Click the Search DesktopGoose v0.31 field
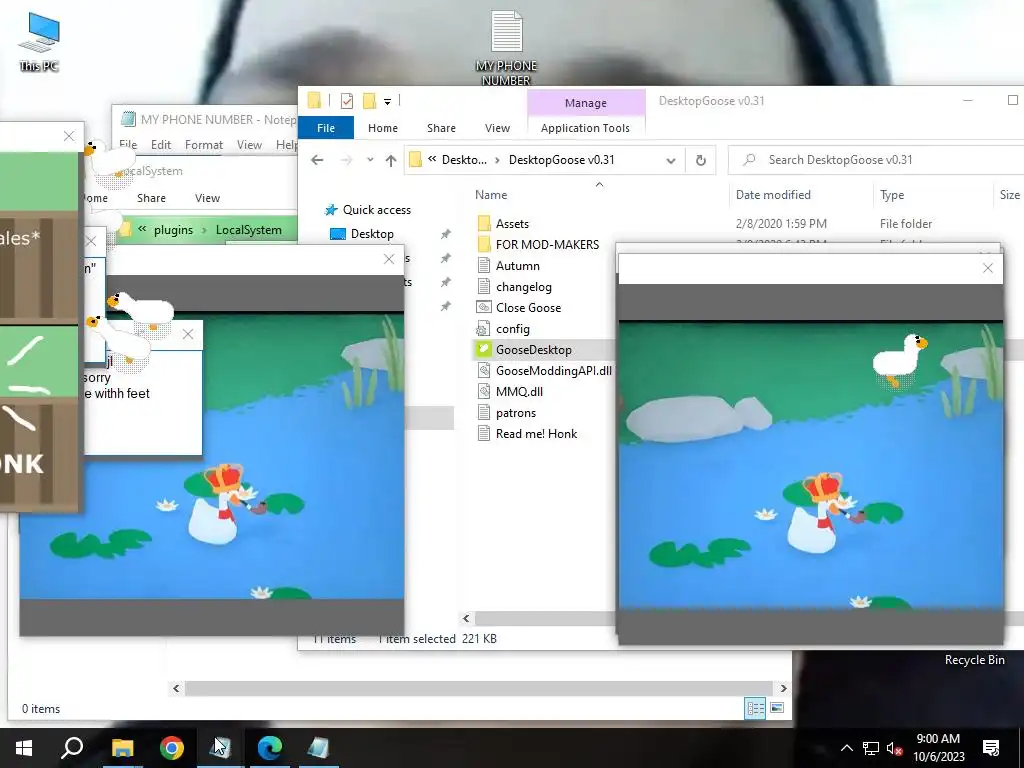 [875, 160]
